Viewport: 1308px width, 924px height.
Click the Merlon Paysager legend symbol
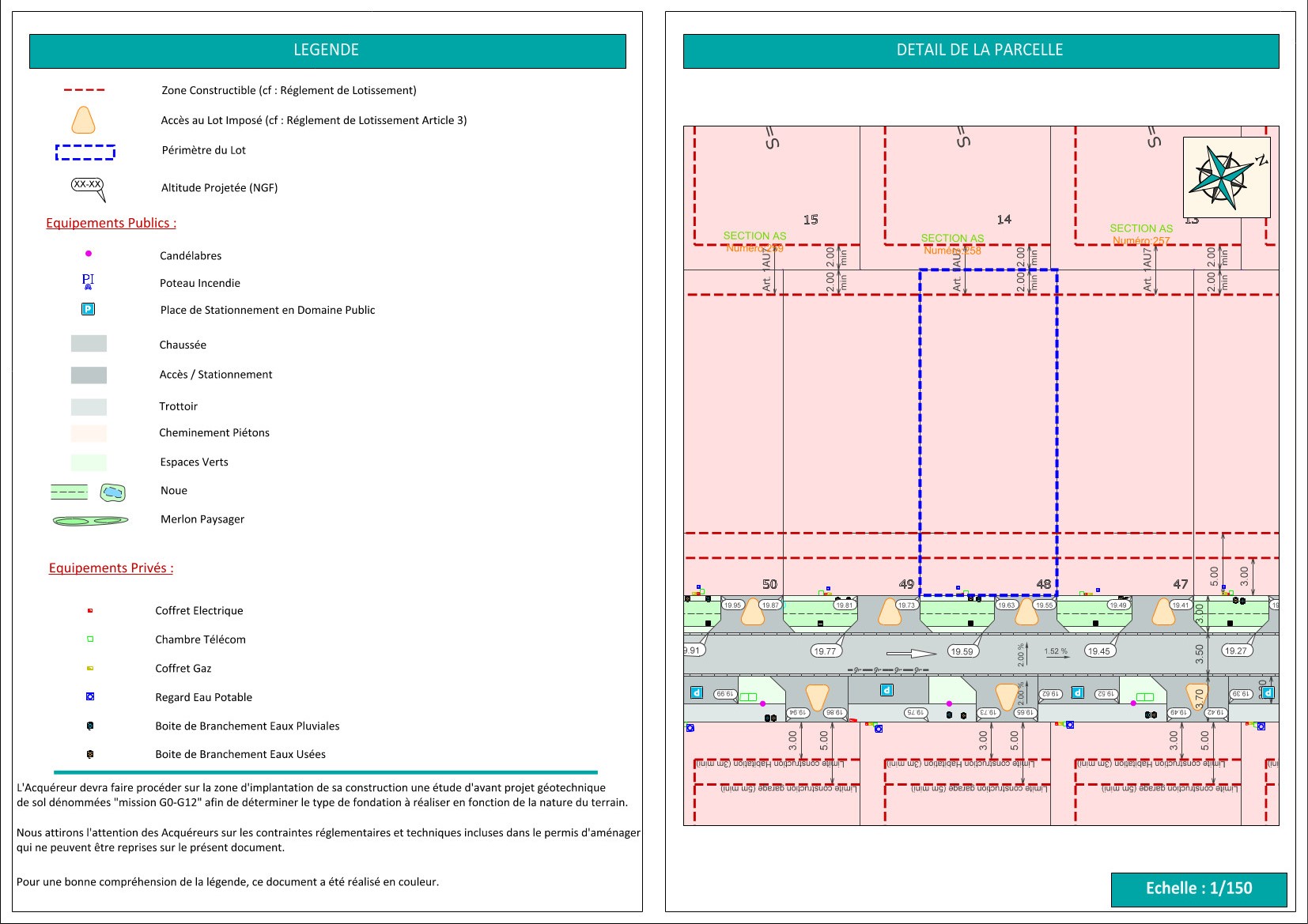(x=90, y=520)
